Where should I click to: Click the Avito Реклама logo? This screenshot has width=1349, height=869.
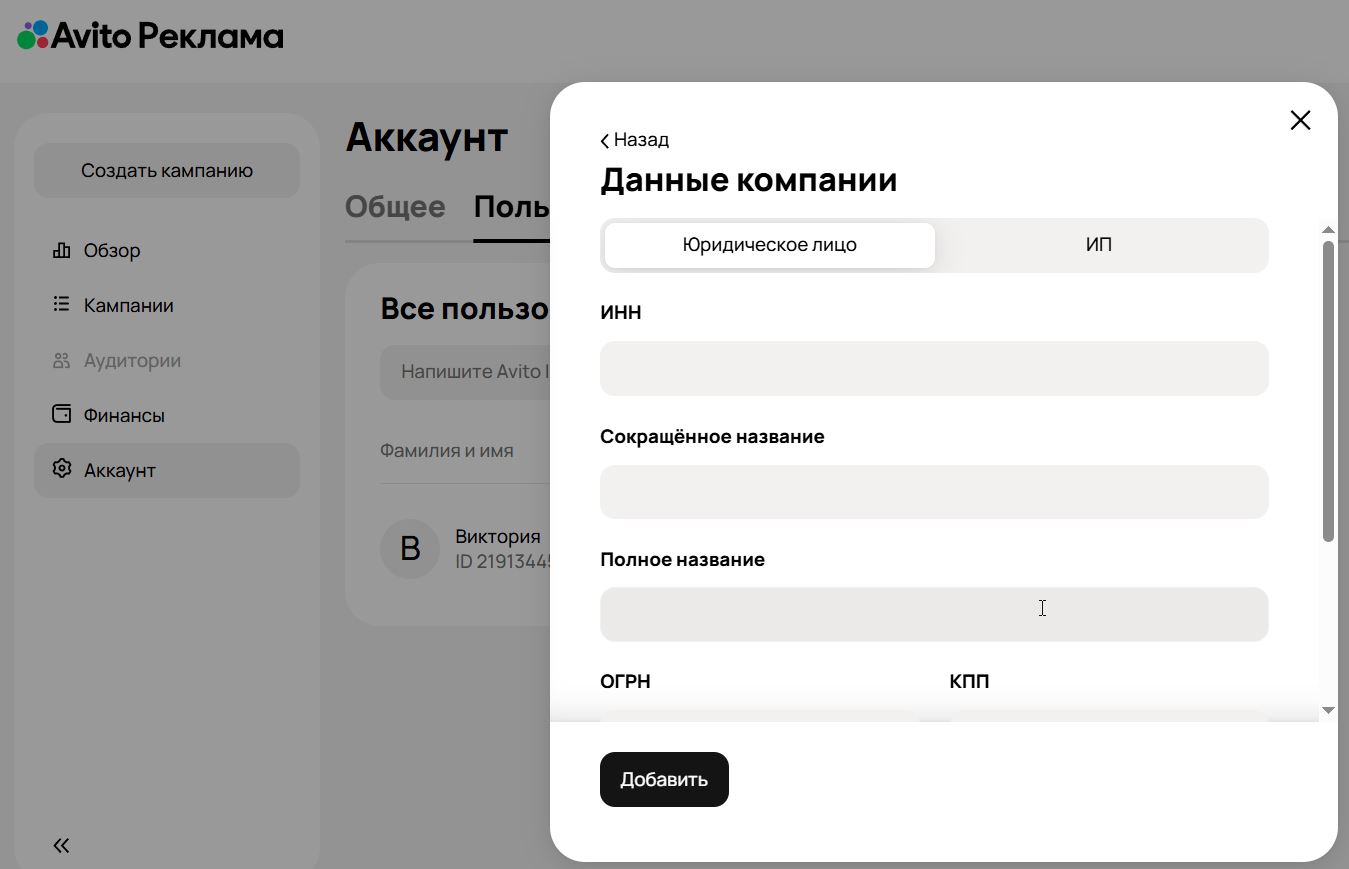[x=150, y=36]
